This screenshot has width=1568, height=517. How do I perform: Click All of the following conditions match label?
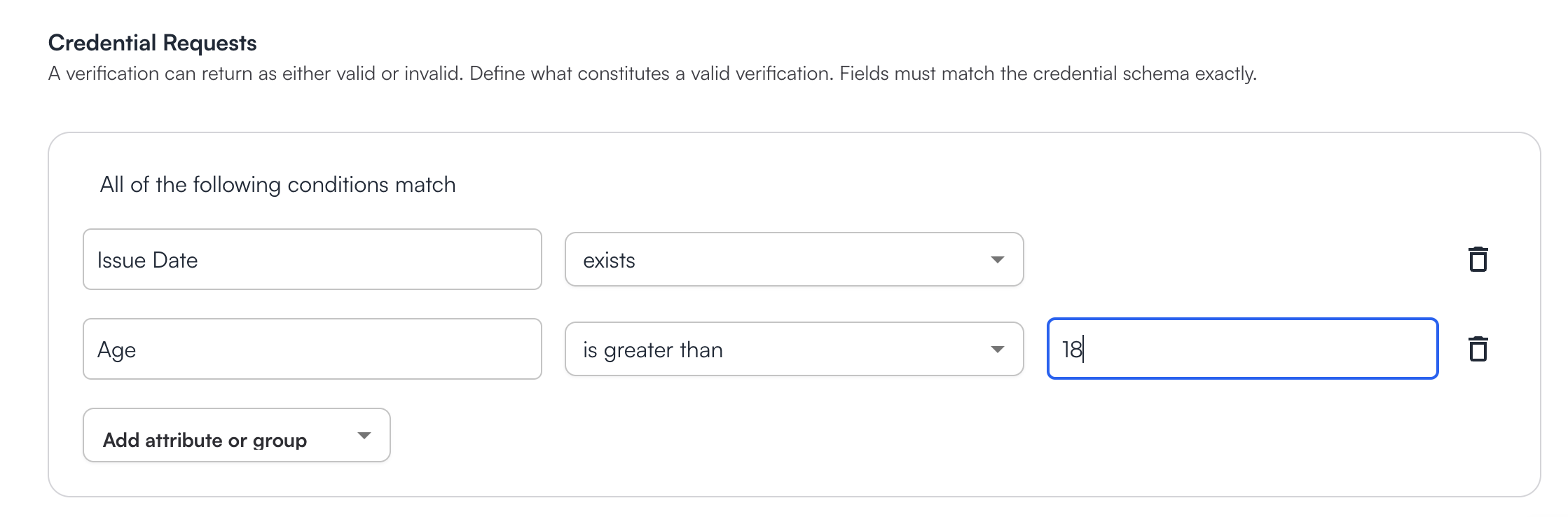click(x=278, y=185)
